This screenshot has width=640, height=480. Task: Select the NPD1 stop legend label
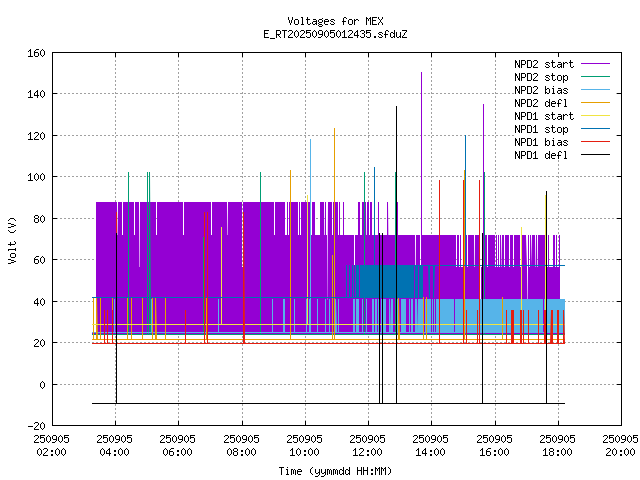coord(541,128)
